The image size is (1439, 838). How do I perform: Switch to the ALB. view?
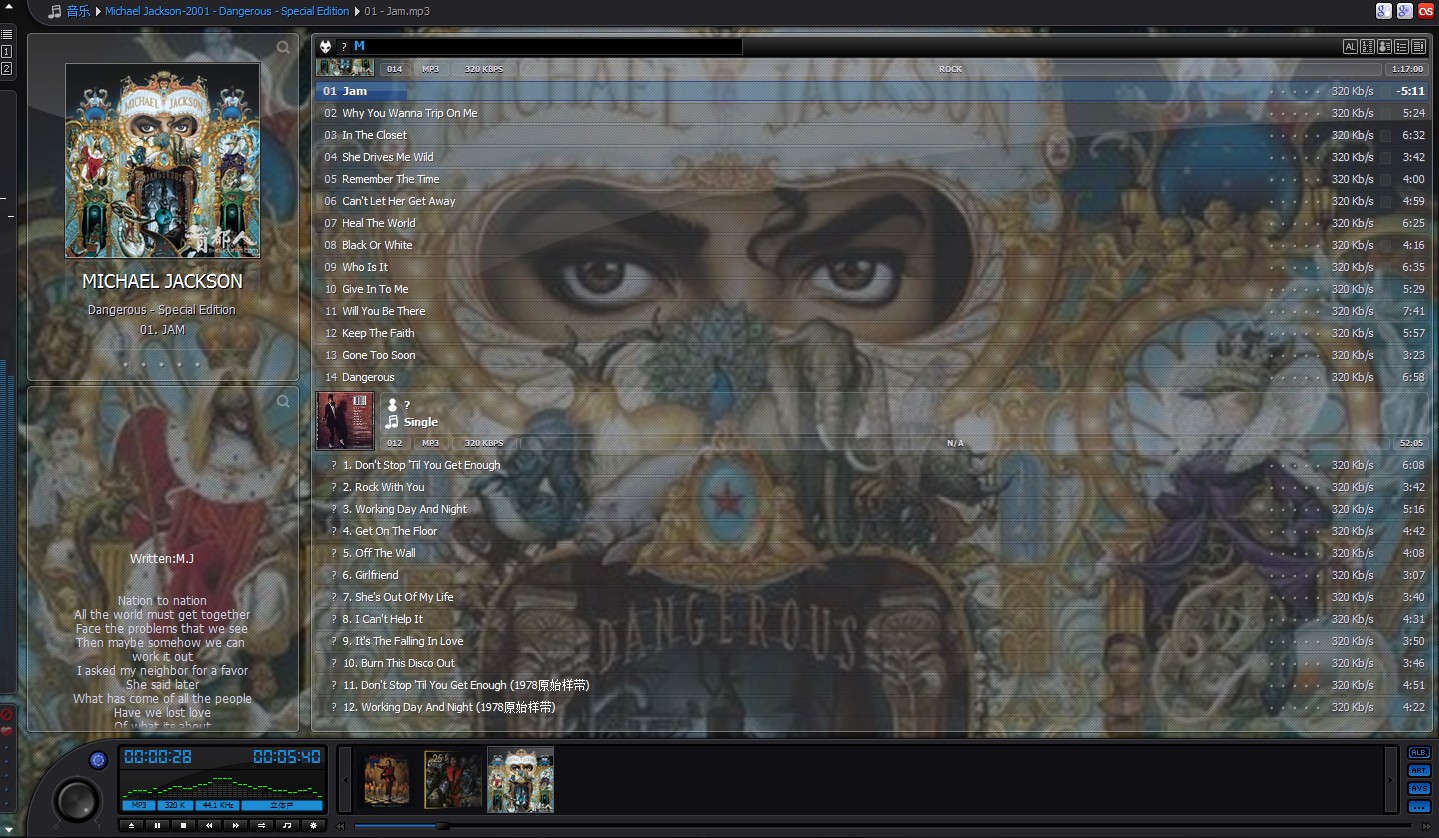click(x=1419, y=753)
